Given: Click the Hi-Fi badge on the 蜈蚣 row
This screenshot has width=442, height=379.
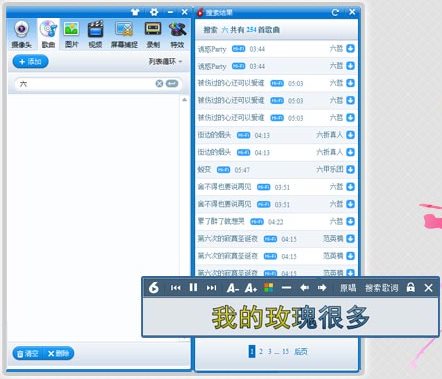Looking at the screenshot, I should point(223,170).
